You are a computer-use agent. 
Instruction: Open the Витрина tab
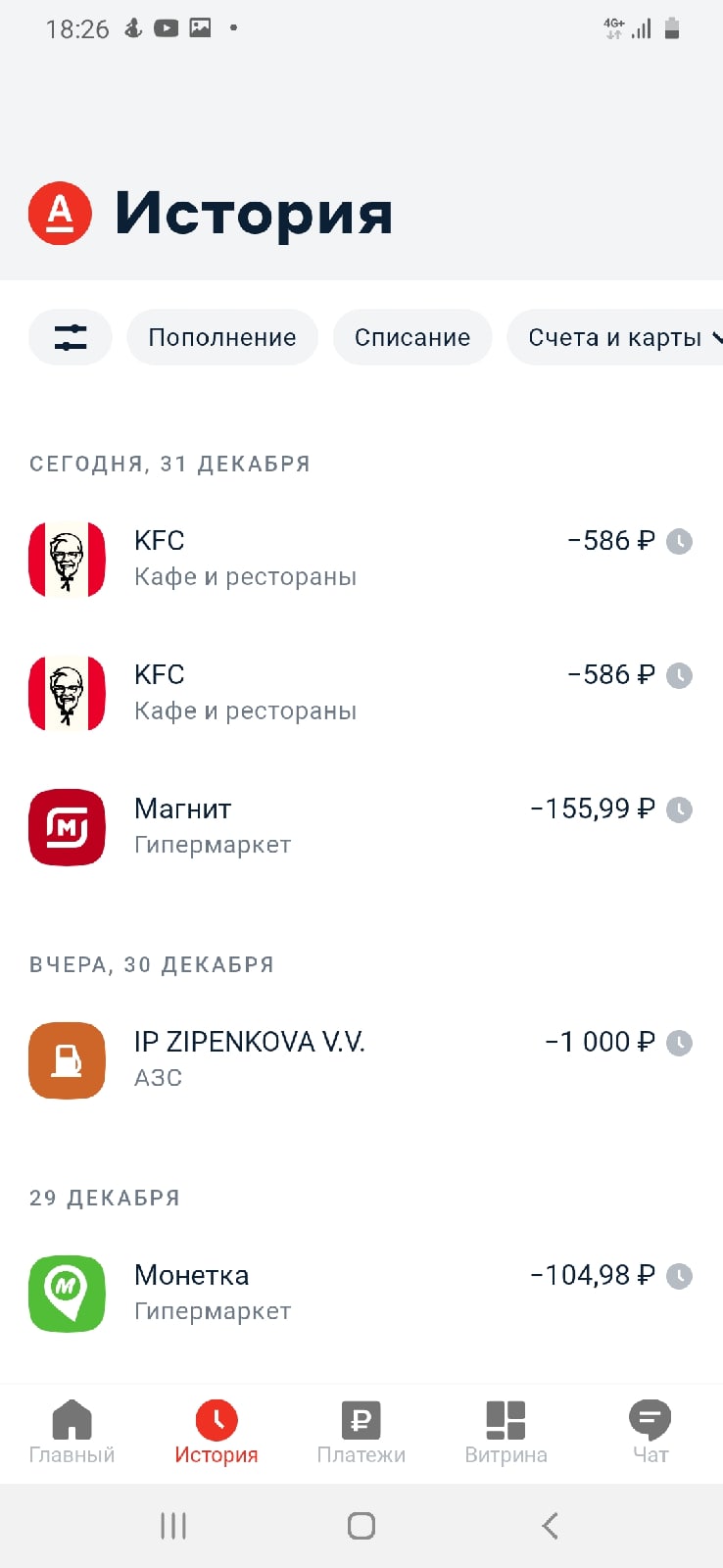(x=506, y=1433)
